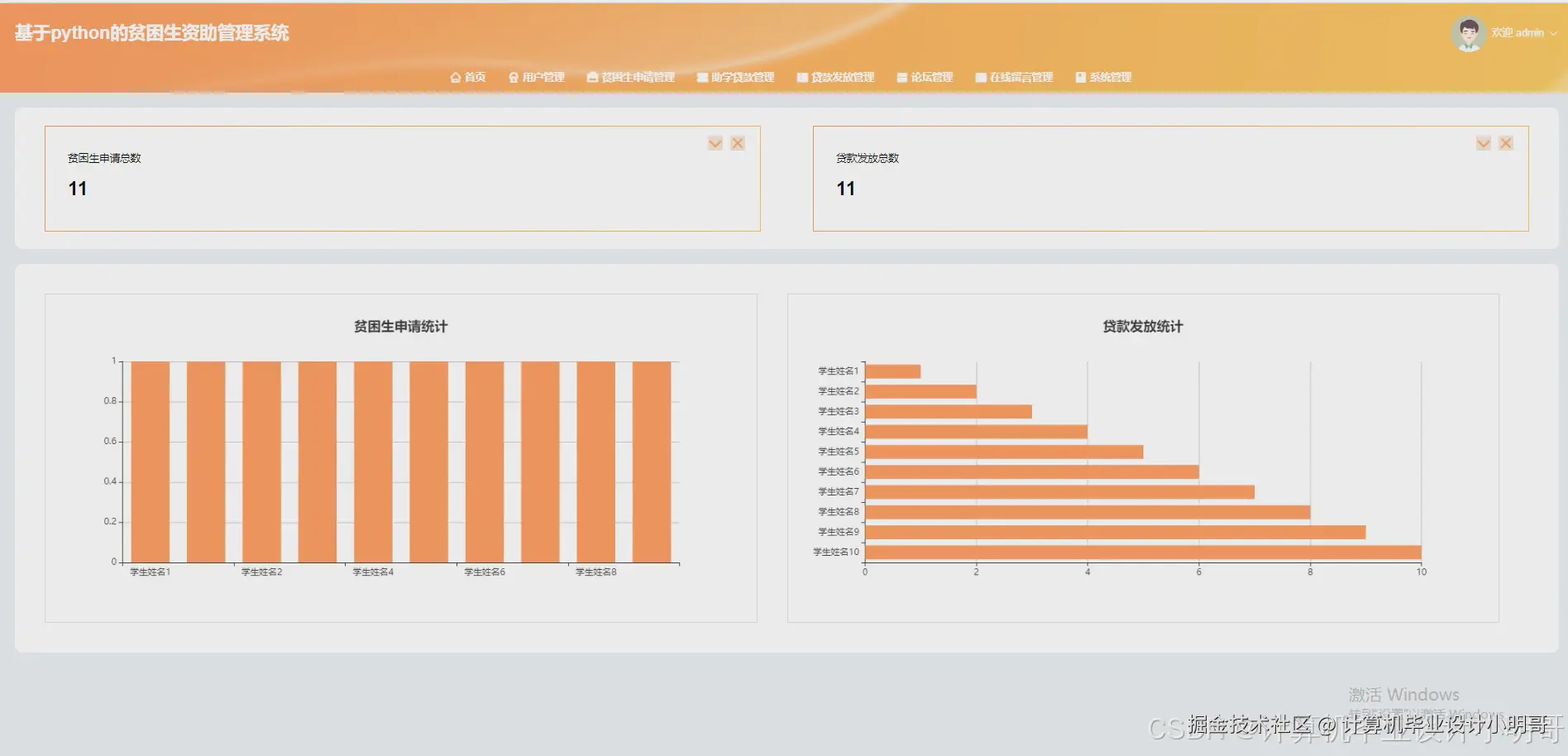Select the 学生姓名10 bar in 贷款发放统计
Viewport: 1568px width, 756px height.
pos(1143,553)
